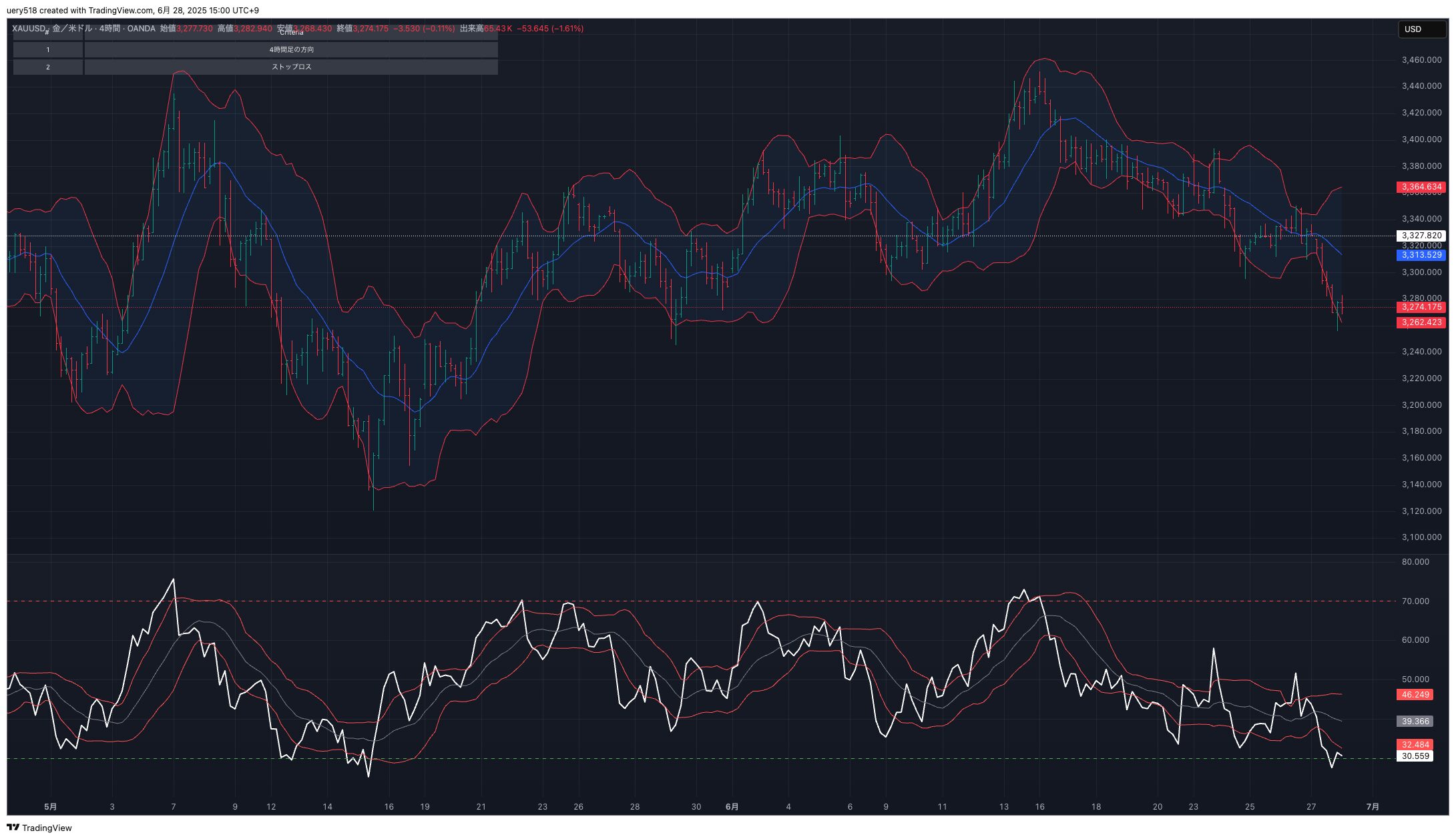Click the red 32.484 indicator label

pyautogui.click(x=1415, y=745)
